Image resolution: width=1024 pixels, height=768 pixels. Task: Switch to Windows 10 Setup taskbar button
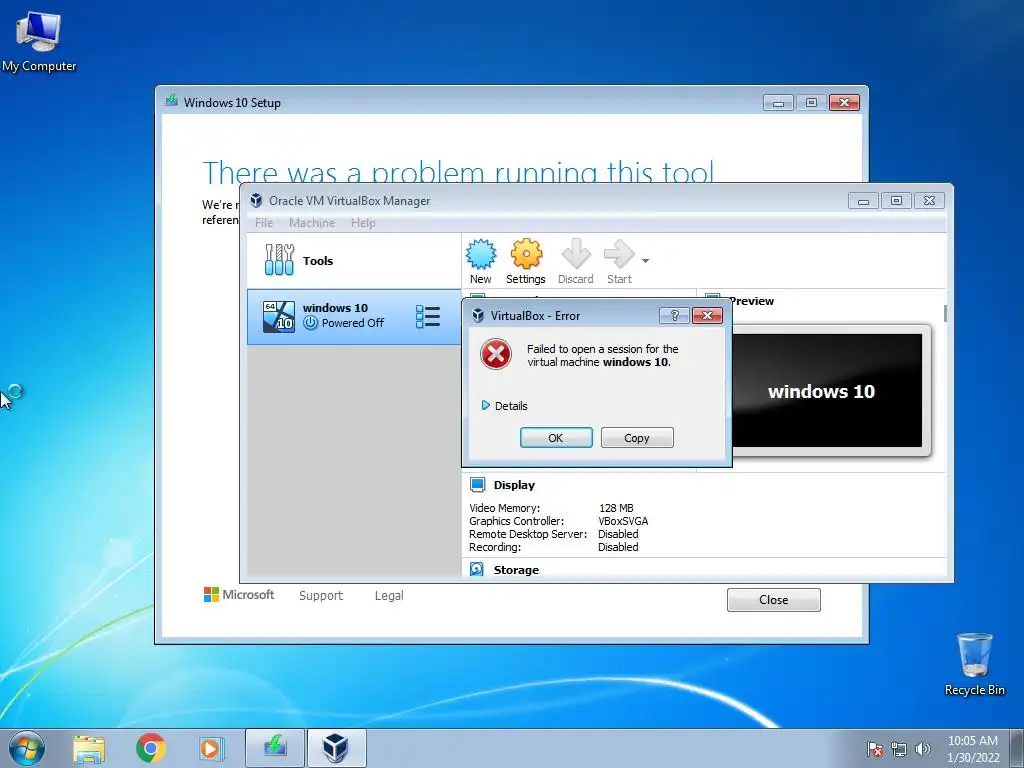(275, 748)
